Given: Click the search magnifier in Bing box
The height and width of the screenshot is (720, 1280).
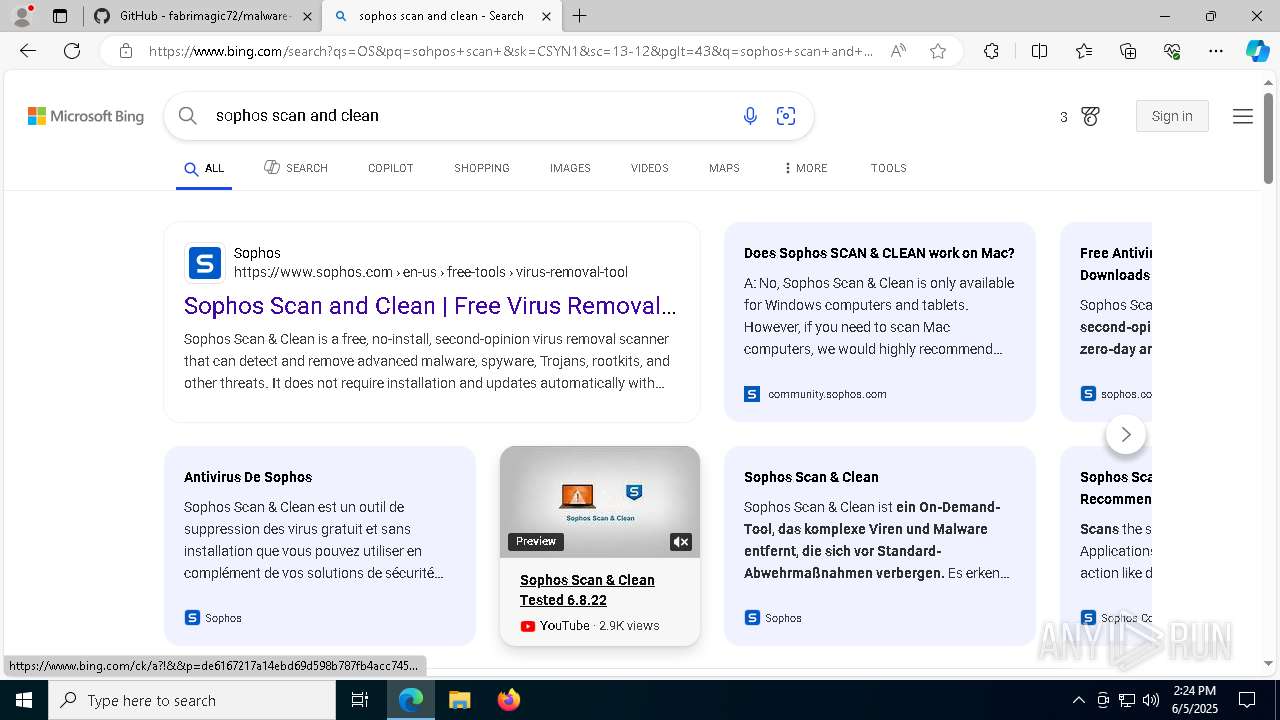Looking at the screenshot, I should 187,116.
